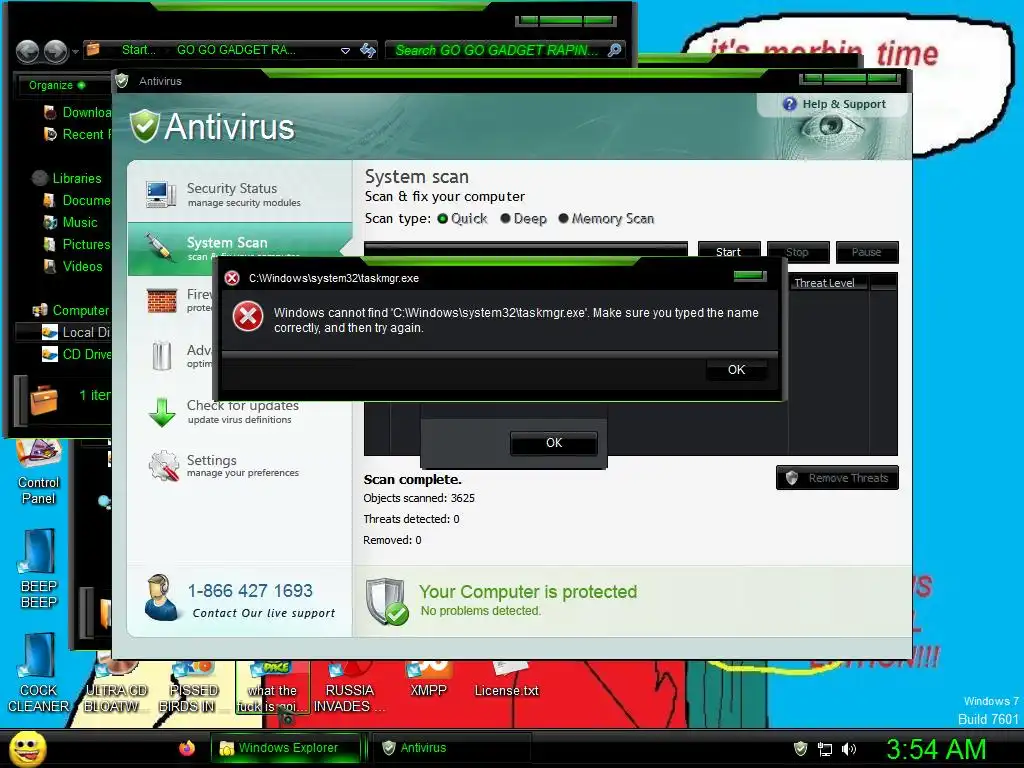
Task: Open the System Scan section
Action: click(x=240, y=249)
